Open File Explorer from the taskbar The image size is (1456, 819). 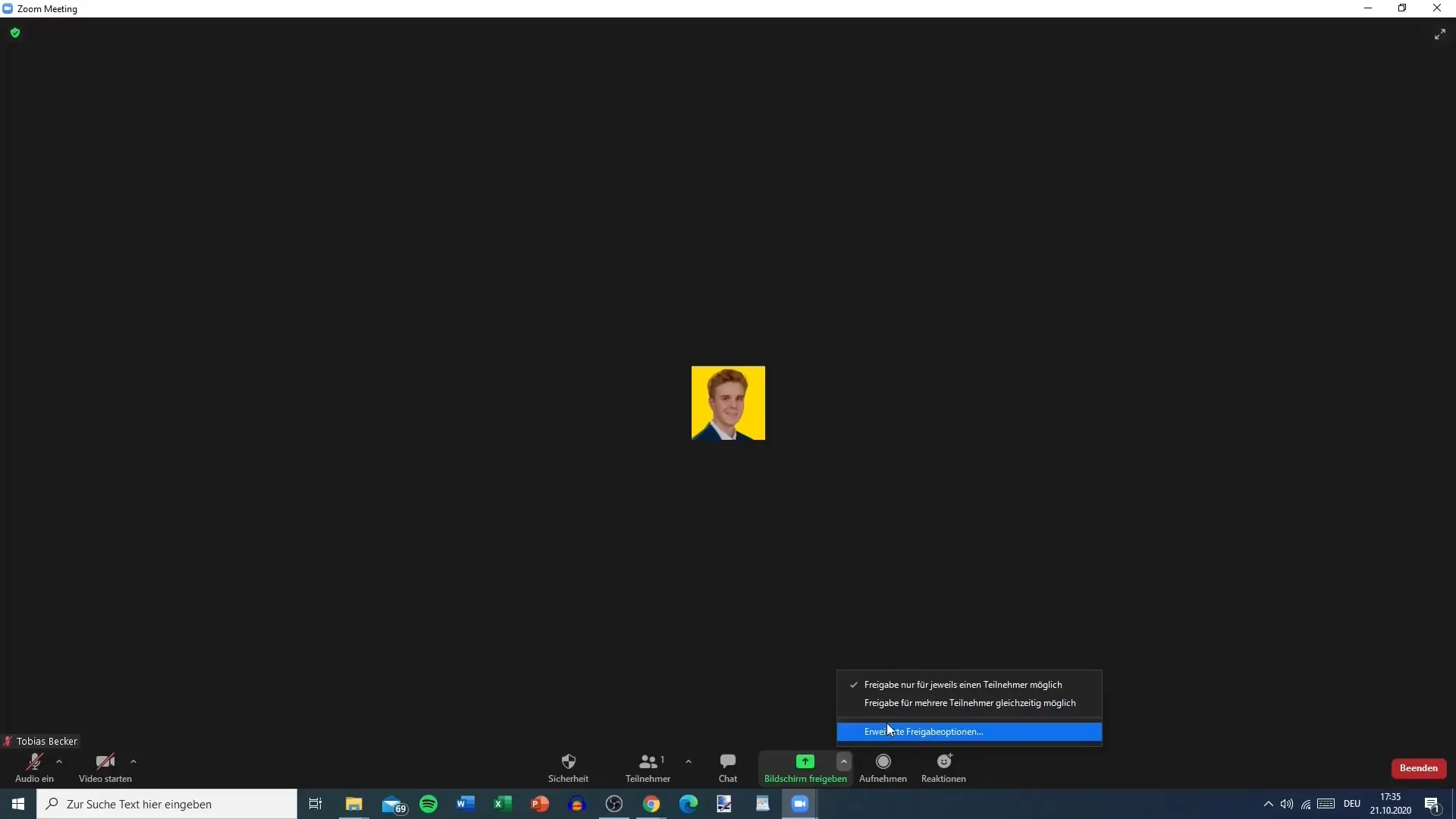[354, 804]
